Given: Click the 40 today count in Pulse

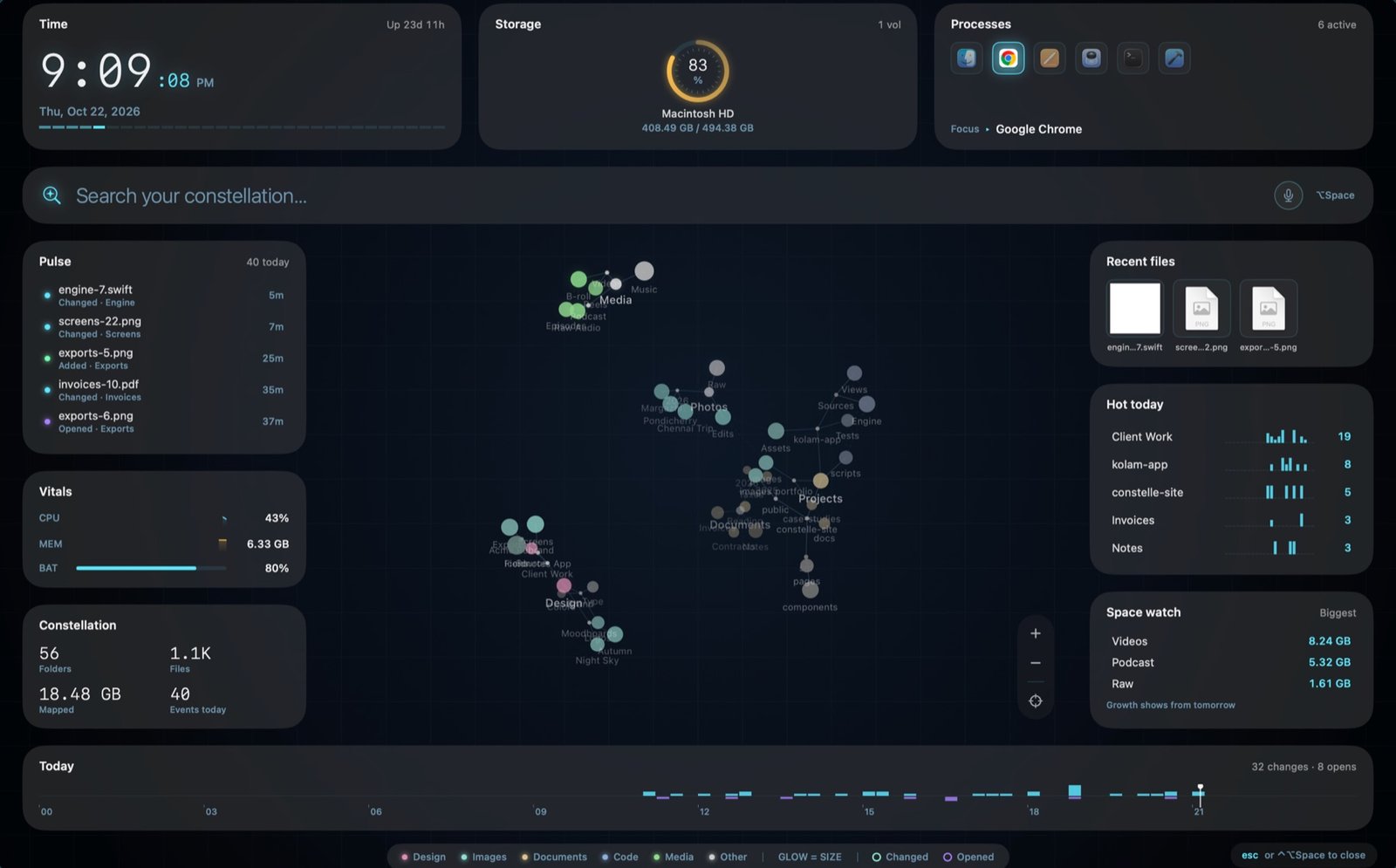Looking at the screenshot, I should (267, 262).
